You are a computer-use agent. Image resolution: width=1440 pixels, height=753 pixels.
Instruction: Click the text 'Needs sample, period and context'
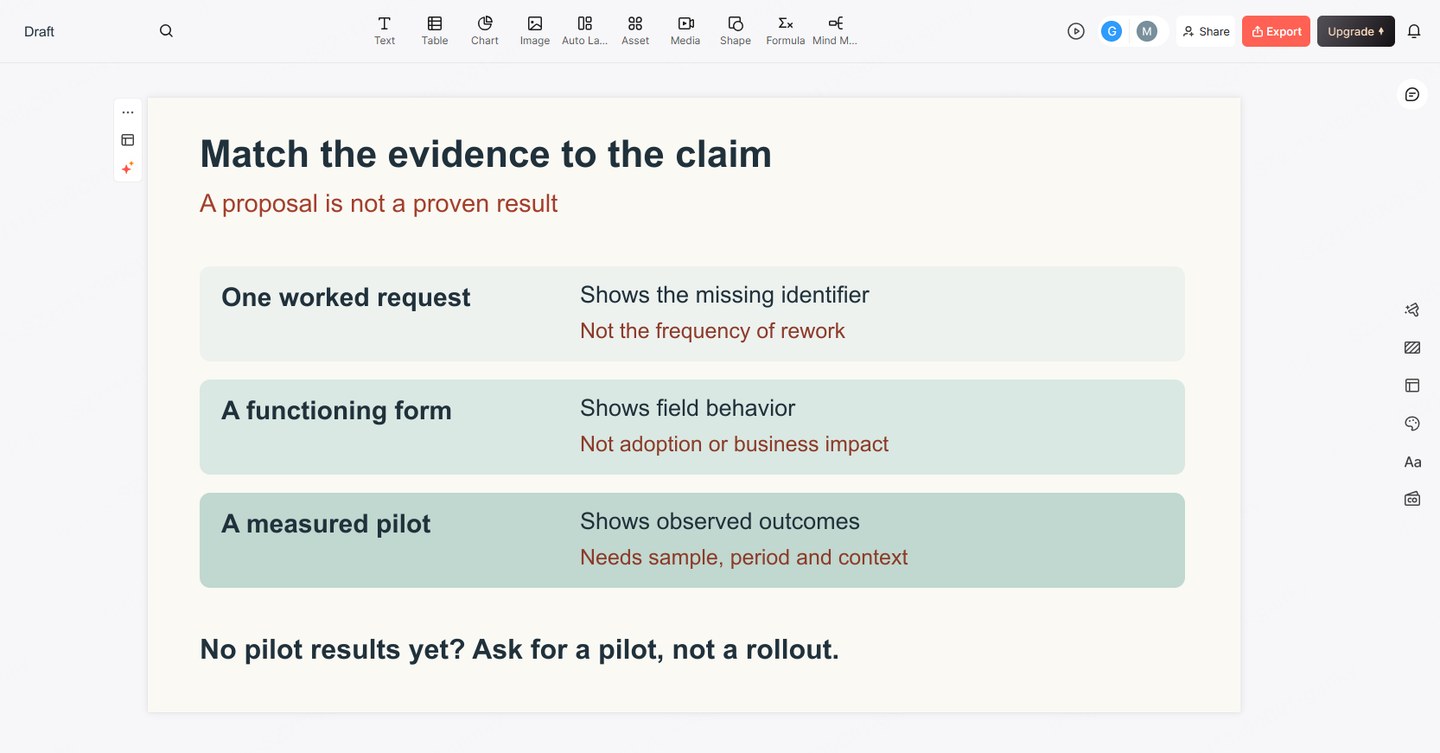coord(744,557)
